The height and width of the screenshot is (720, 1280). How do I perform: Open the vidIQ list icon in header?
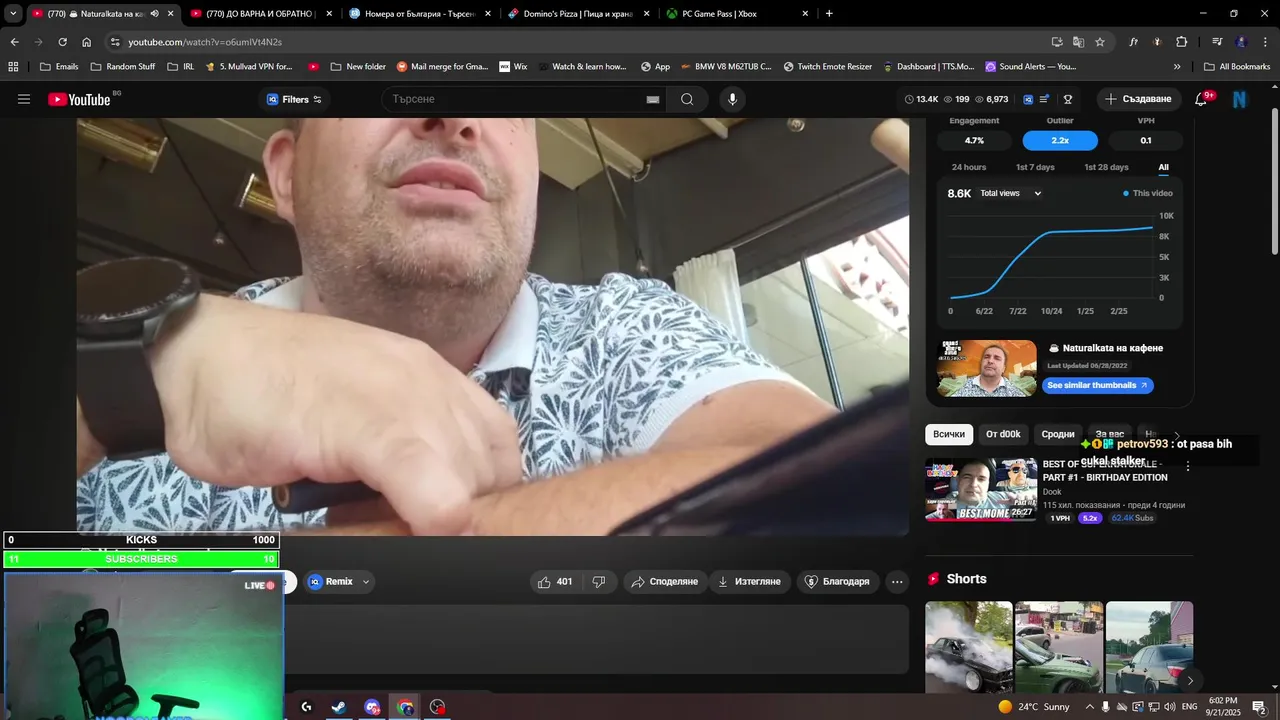1045,99
